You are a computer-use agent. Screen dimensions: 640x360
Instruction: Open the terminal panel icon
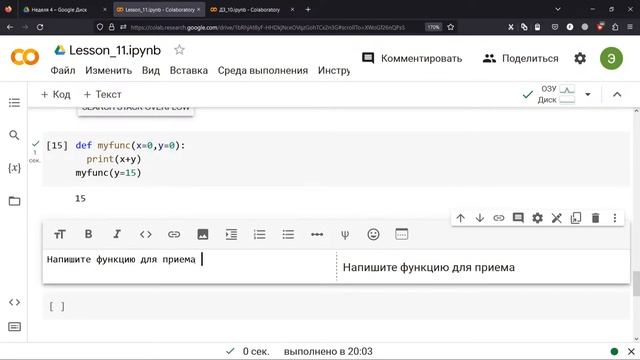click(14, 327)
